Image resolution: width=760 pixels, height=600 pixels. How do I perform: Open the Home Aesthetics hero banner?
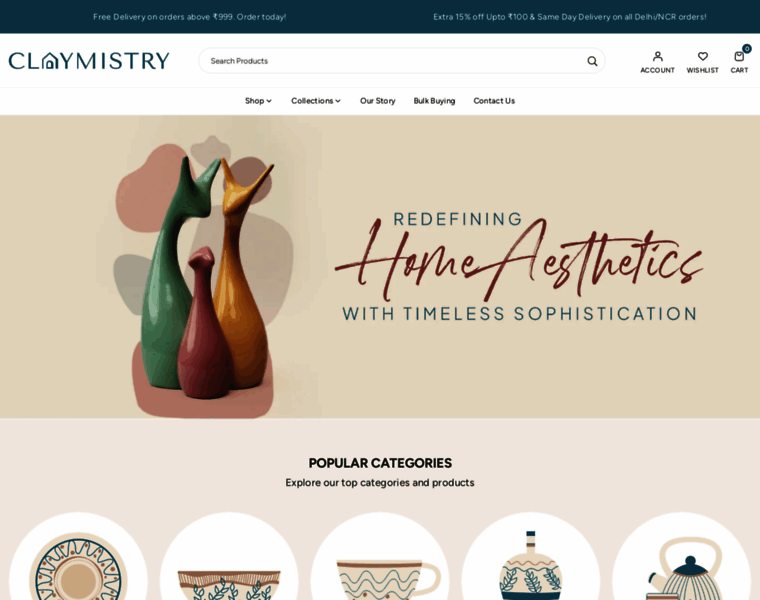pos(380,267)
